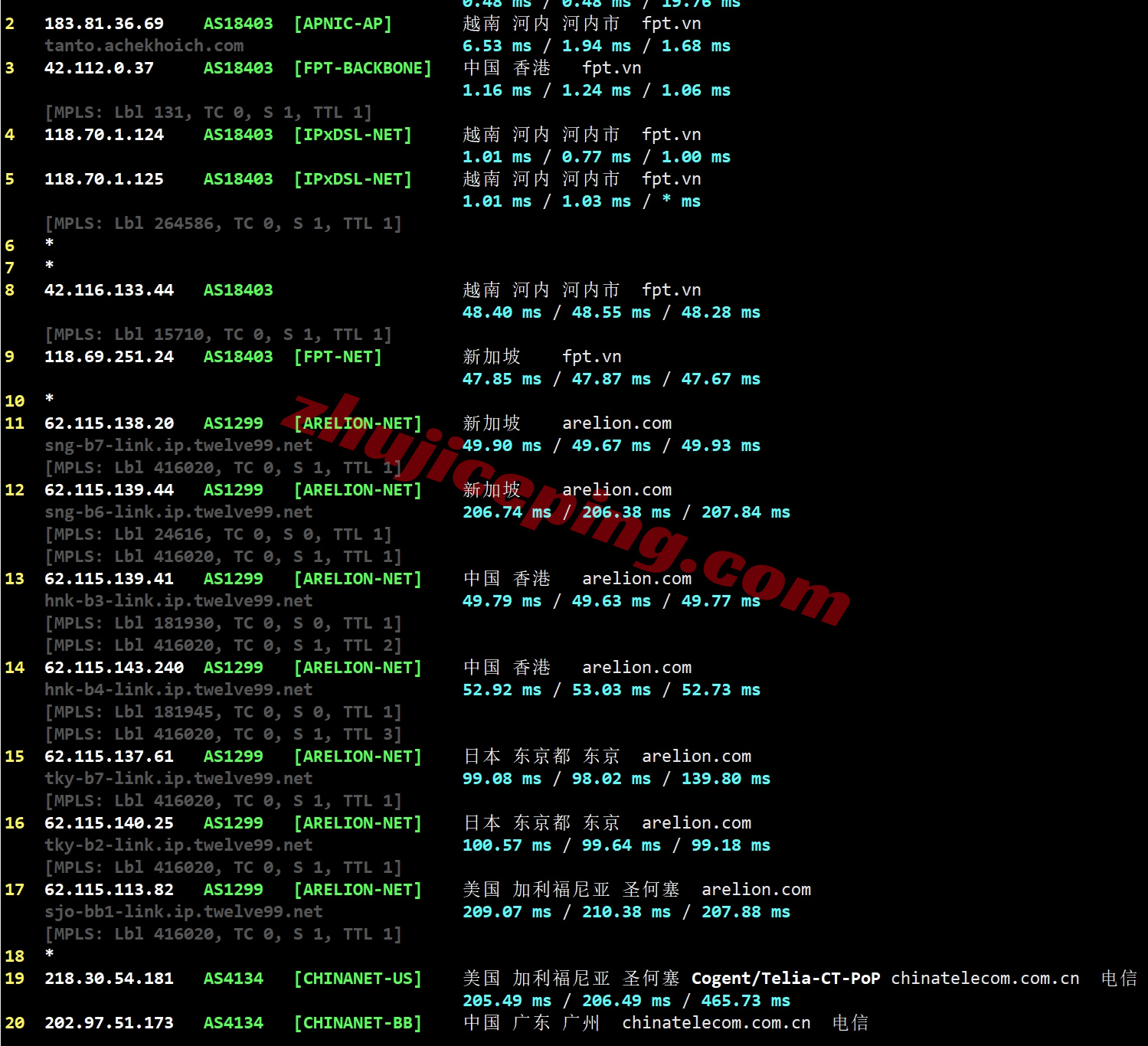Select the [CHINANET-US] label
This screenshot has width=1148, height=1046.
point(358,979)
